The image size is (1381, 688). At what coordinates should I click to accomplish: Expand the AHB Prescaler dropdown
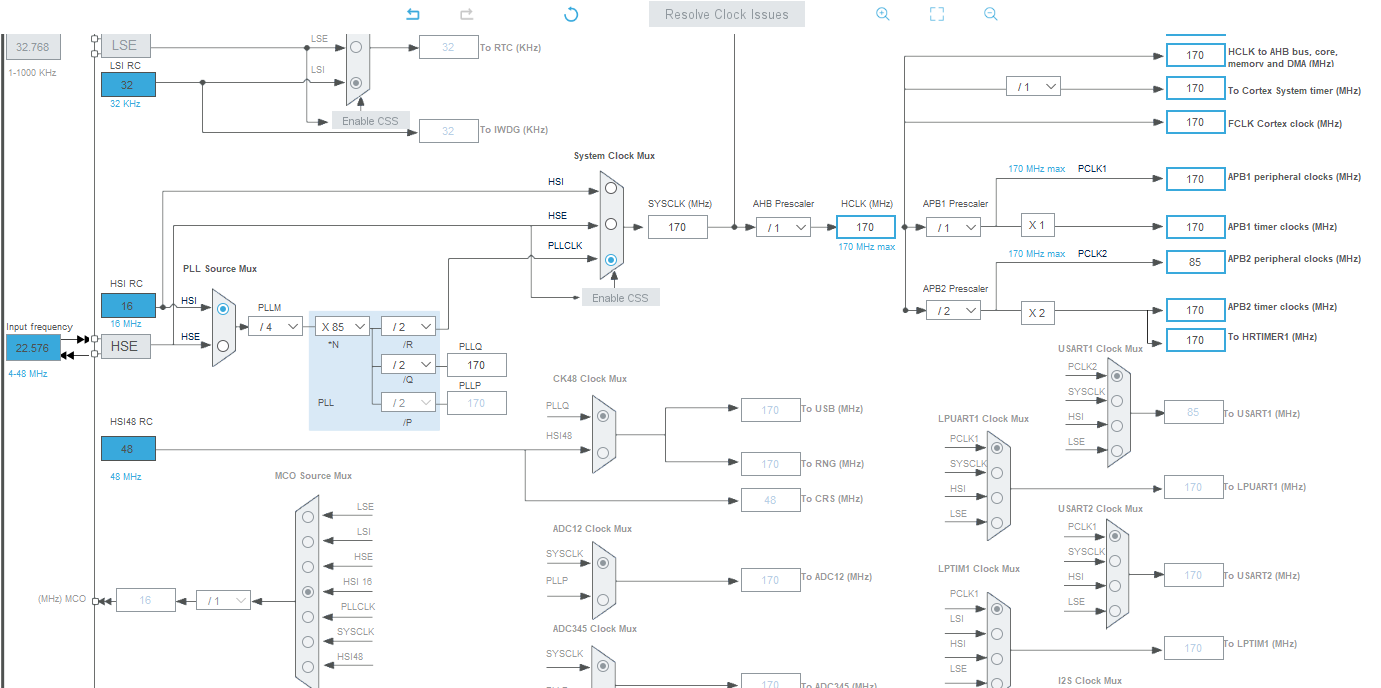click(782, 227)
